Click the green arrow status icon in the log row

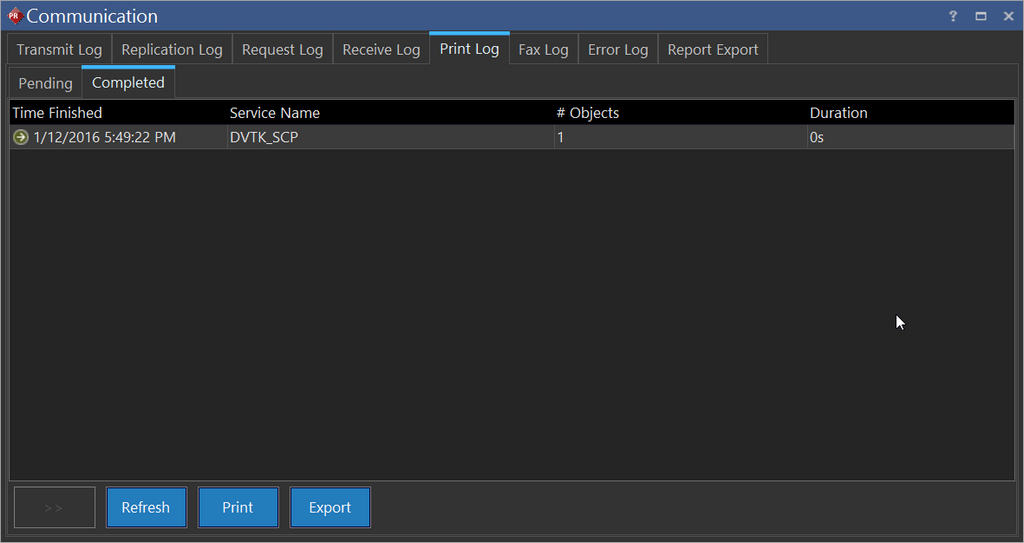coord(20,137)
